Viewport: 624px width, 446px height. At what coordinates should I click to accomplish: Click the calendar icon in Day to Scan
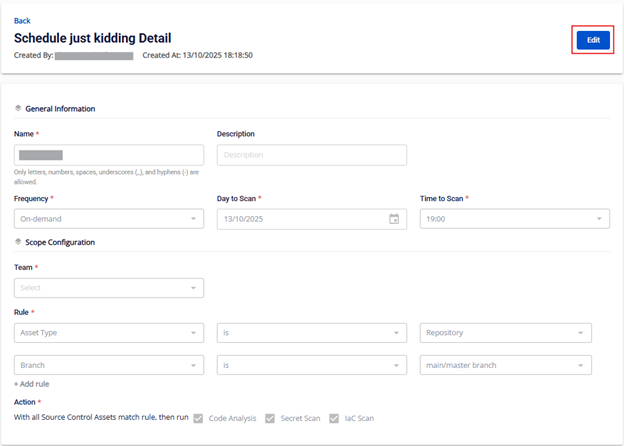tap(394, 219)
